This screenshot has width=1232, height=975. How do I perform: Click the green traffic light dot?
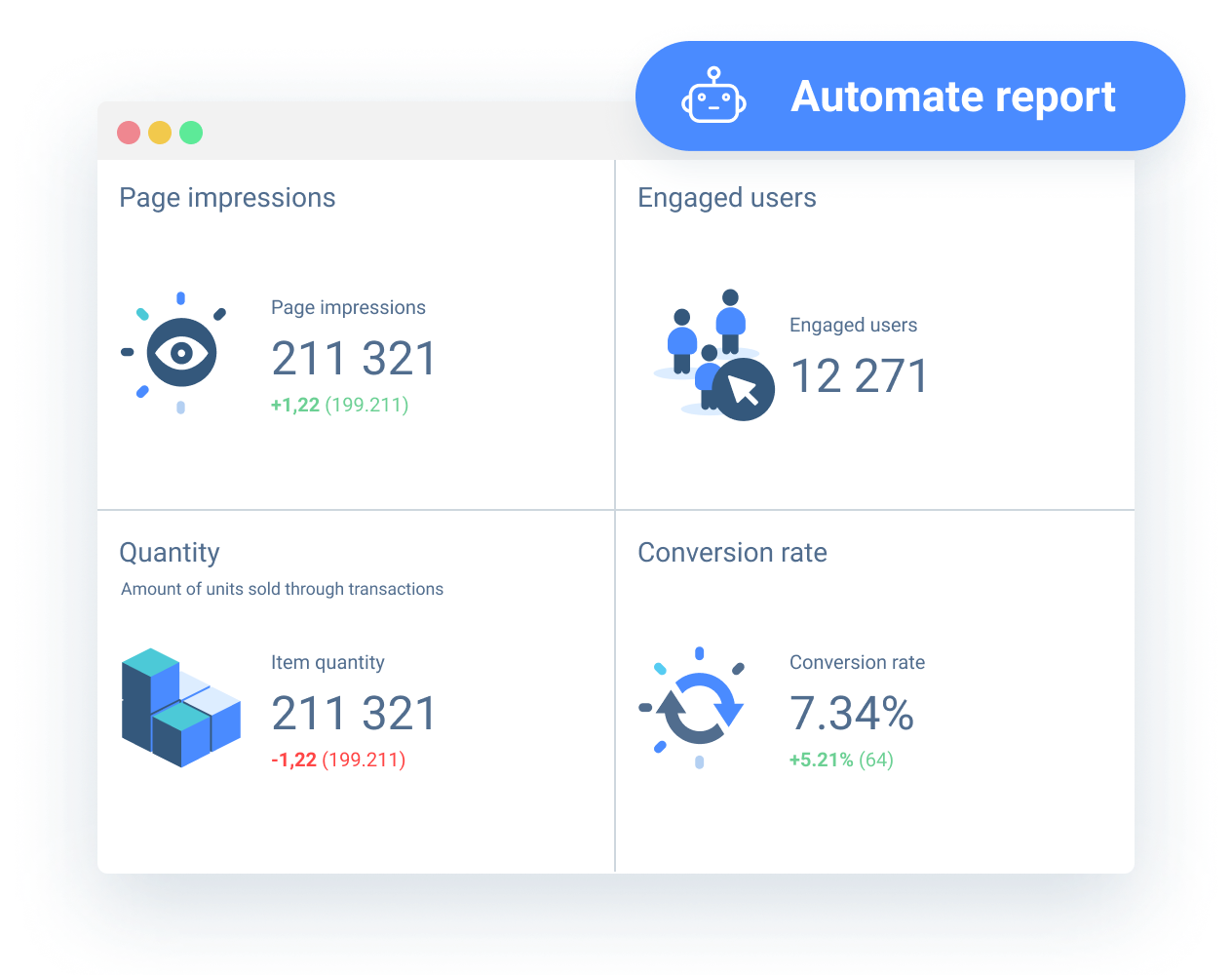191,133
